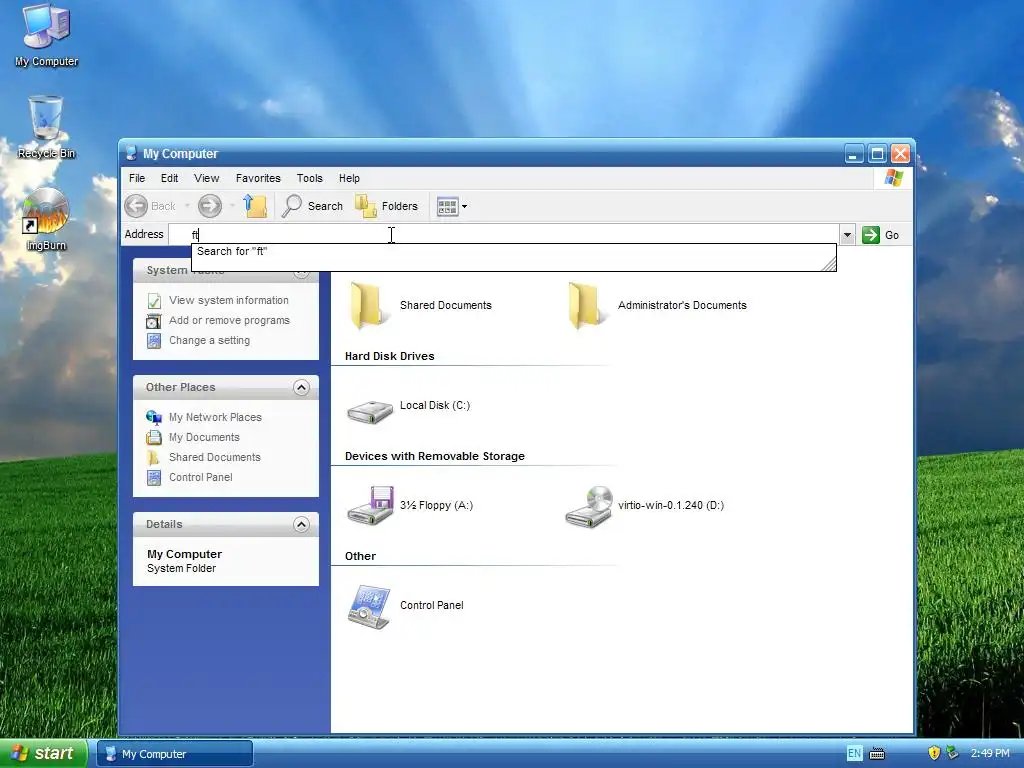The image size is (1024, 768).
Task: Click the safely remove hardware tray icon
Action: pyautogui.click(x=952, y=753)
